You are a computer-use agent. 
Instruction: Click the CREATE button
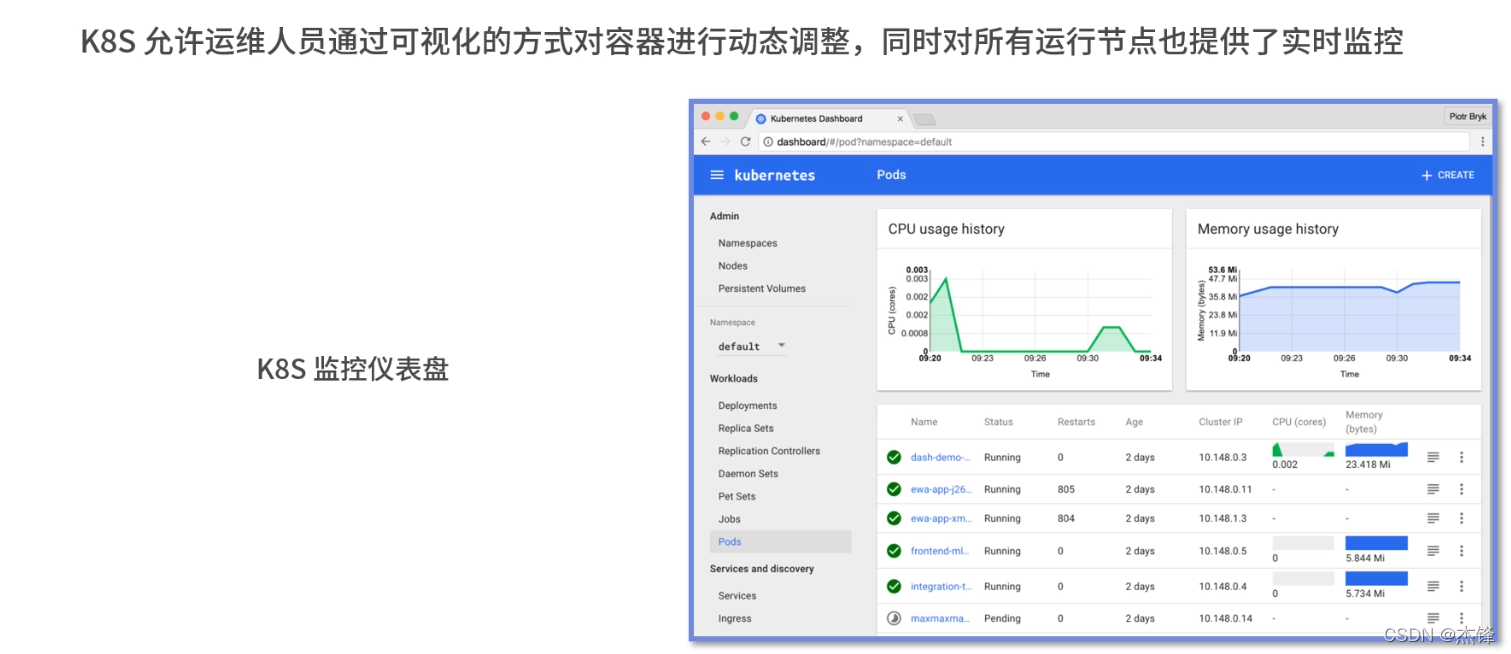1447,175
